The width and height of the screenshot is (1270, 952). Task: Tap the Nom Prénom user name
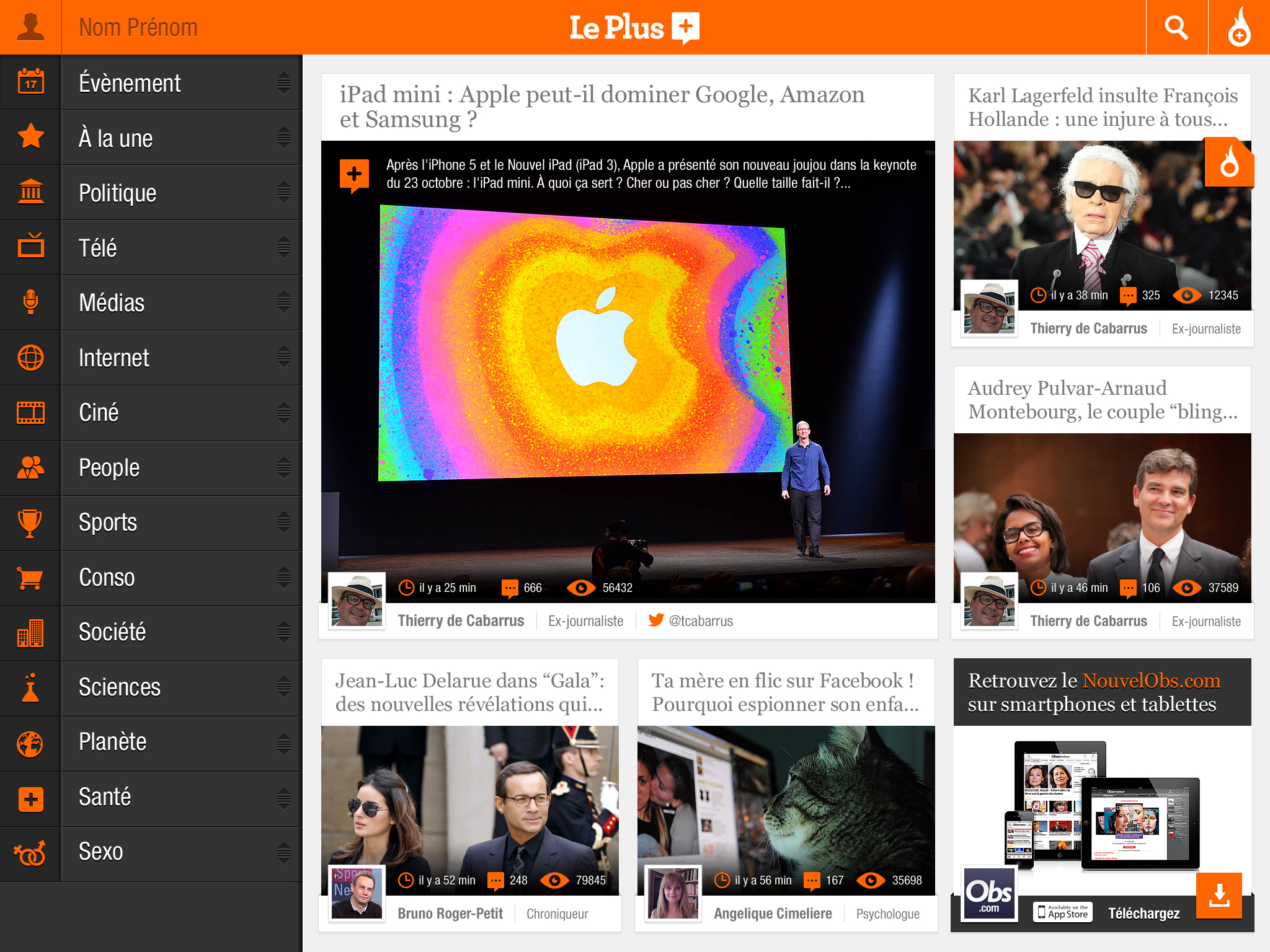coord(138,27)
